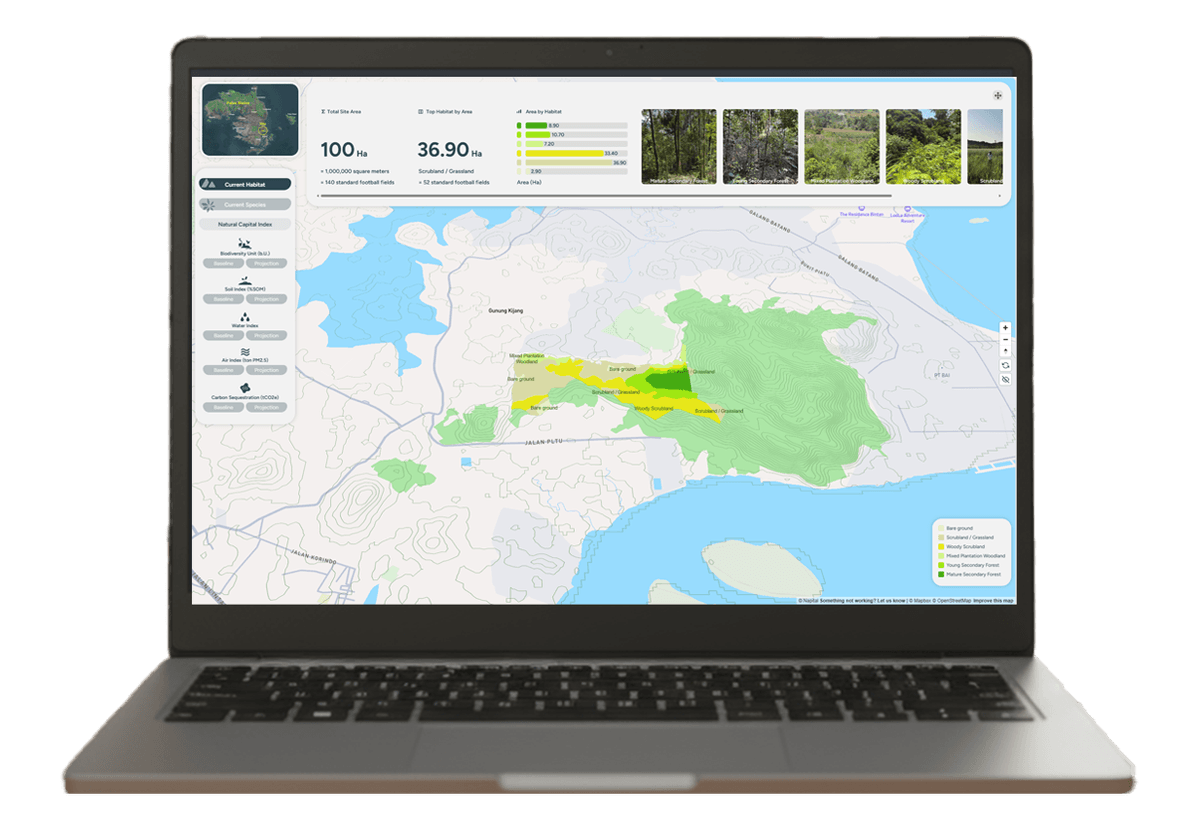The height and width of the screenshot is (814, 1200).
Task: Click Young Secondary Forest legend swatch
Action: tap(941, 565)
